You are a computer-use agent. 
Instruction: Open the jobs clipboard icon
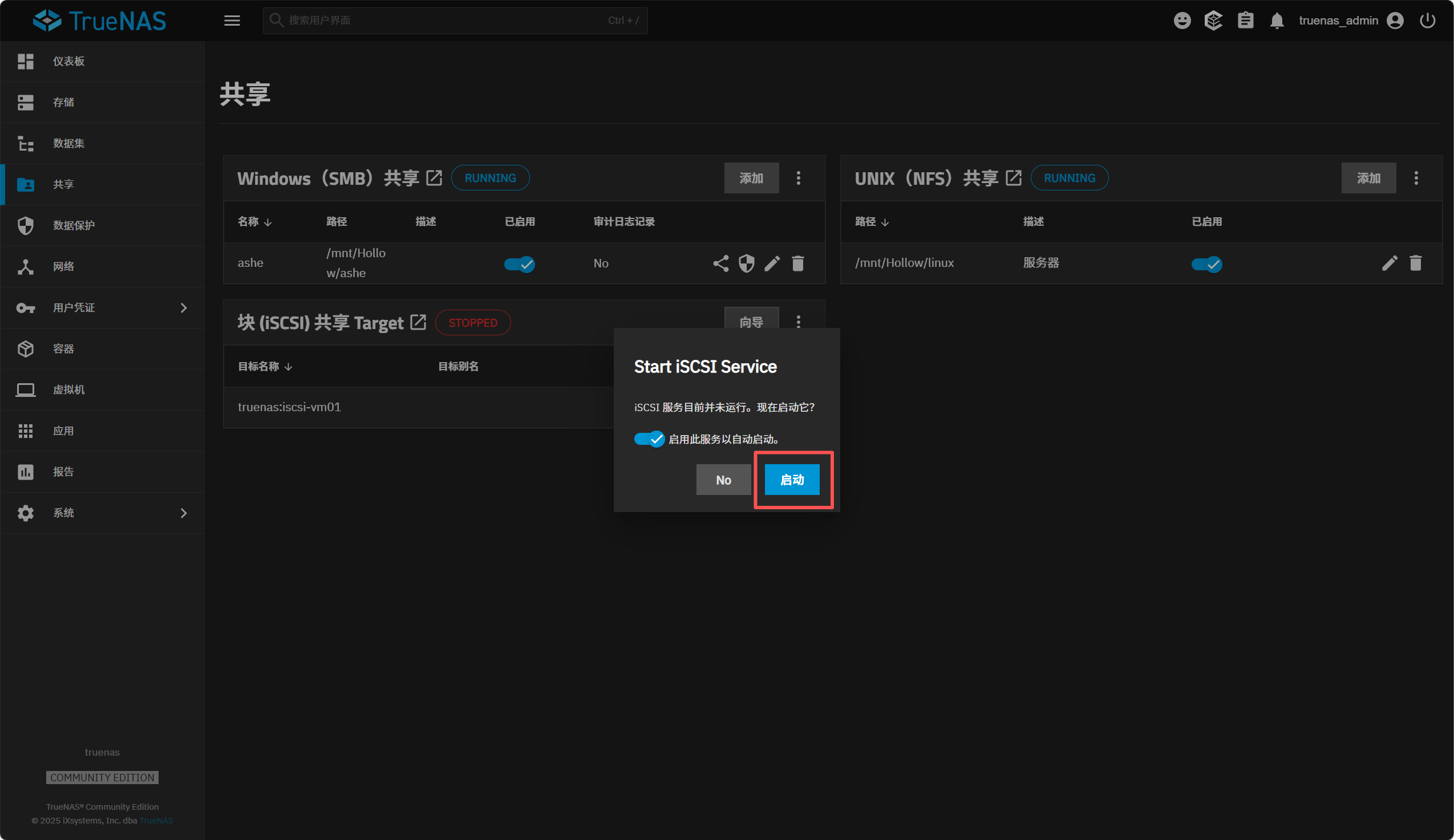(1246, 21)
